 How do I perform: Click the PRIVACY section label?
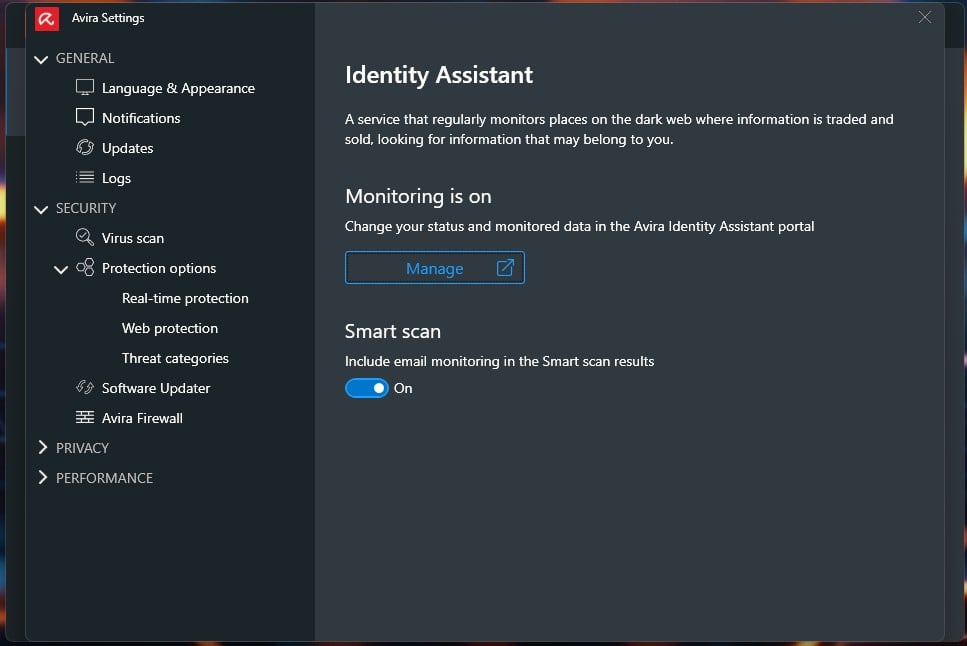point(82,448)
